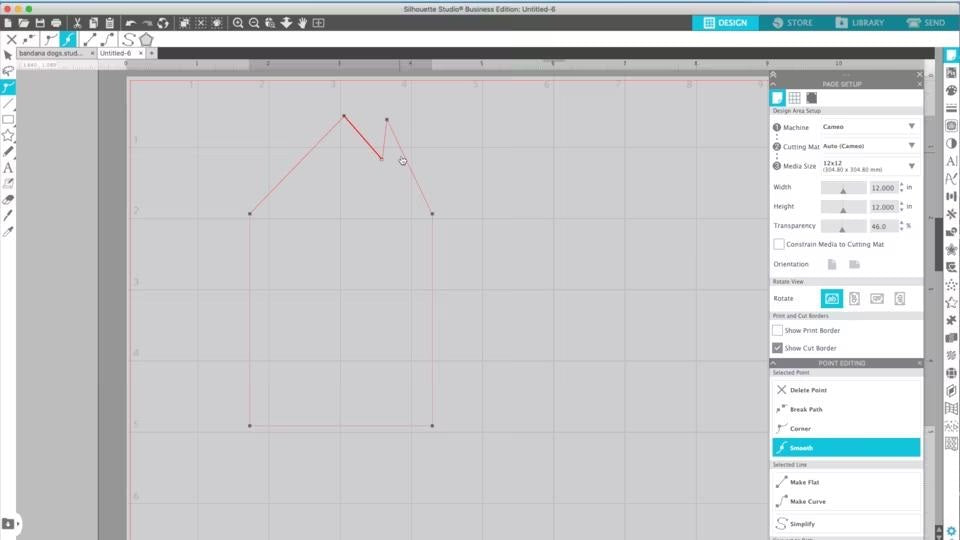Click the Width value stepper arrows
960x540 pixels.
click(901, 187)
